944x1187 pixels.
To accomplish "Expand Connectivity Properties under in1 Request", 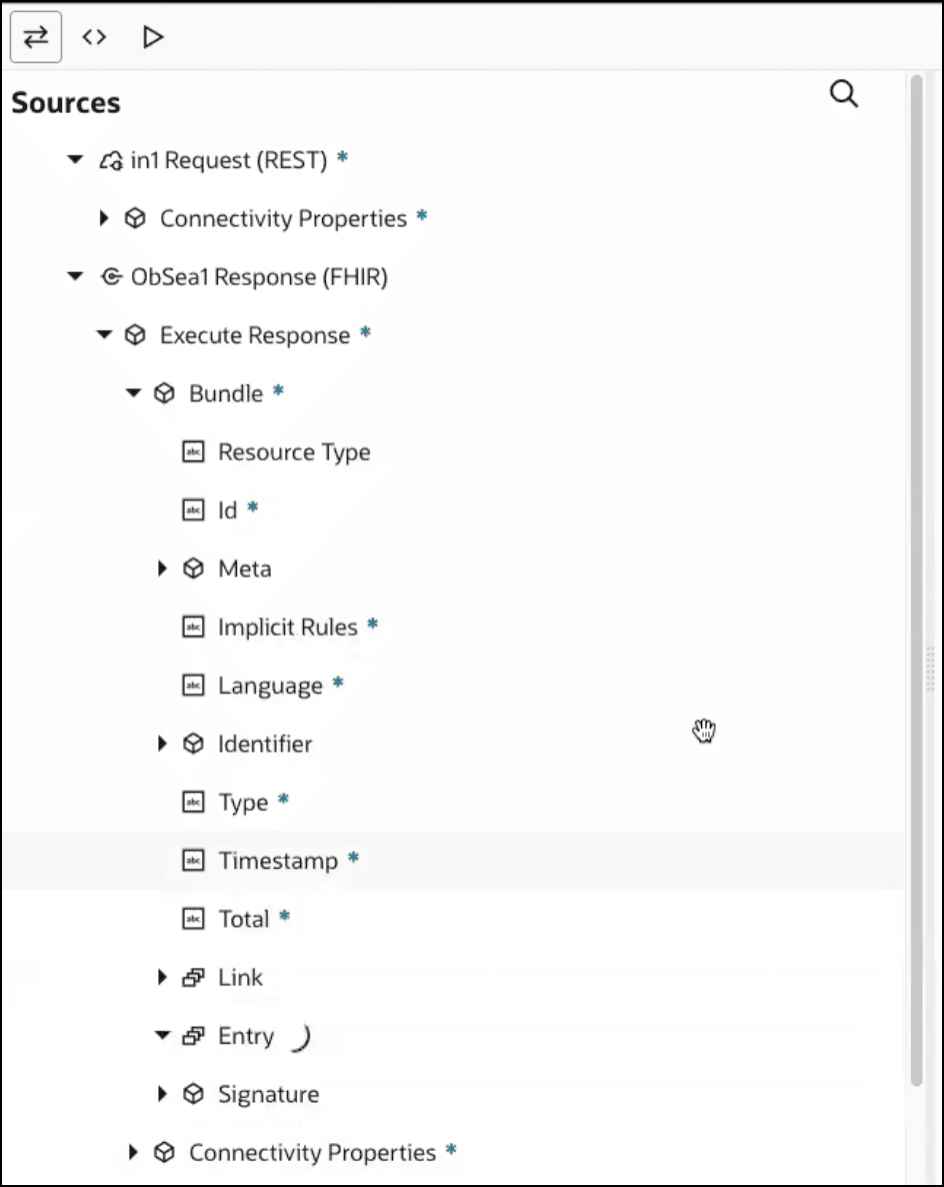I will point(104,218).
